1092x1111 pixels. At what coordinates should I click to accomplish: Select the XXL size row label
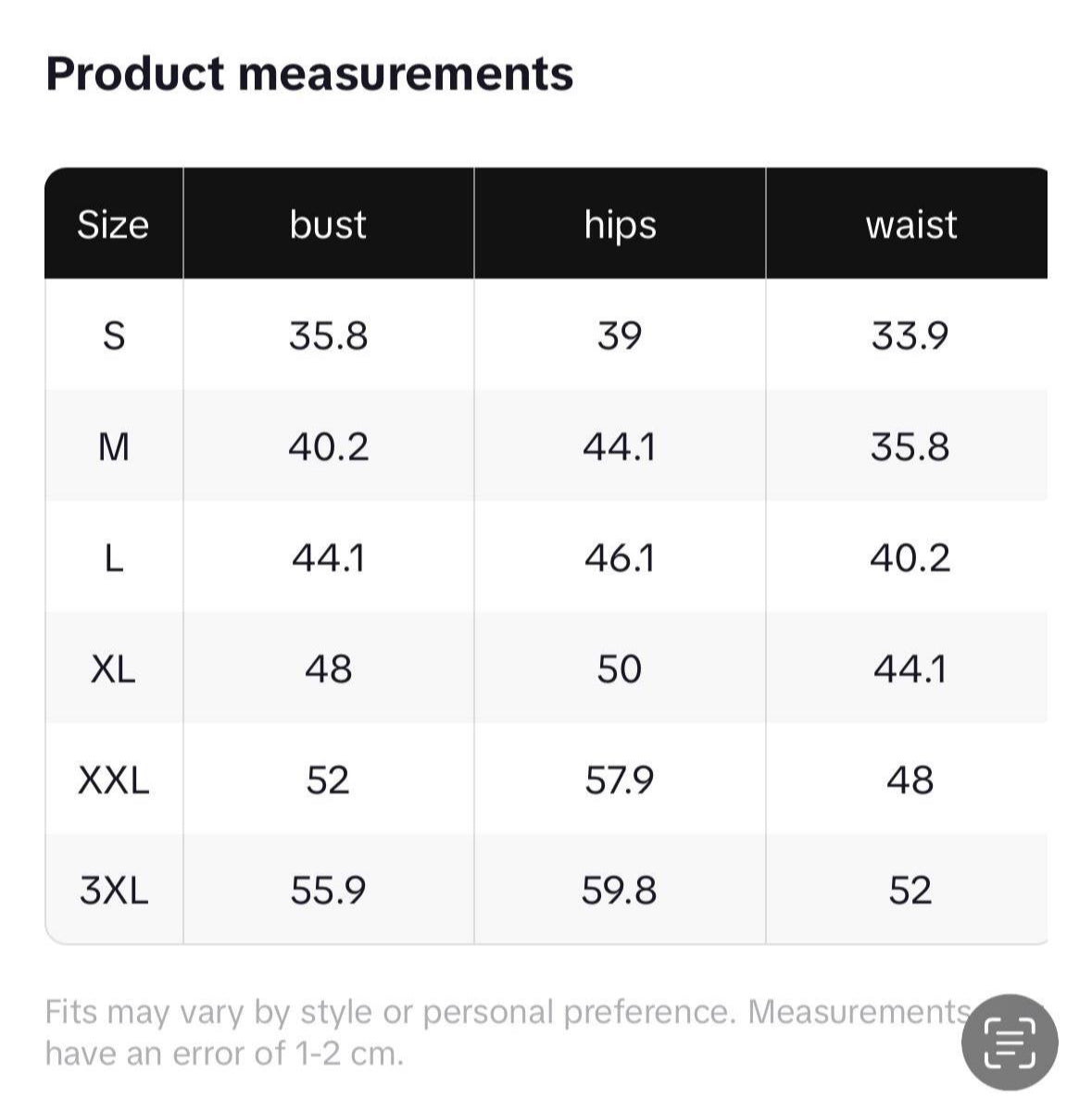coord(113,780)
